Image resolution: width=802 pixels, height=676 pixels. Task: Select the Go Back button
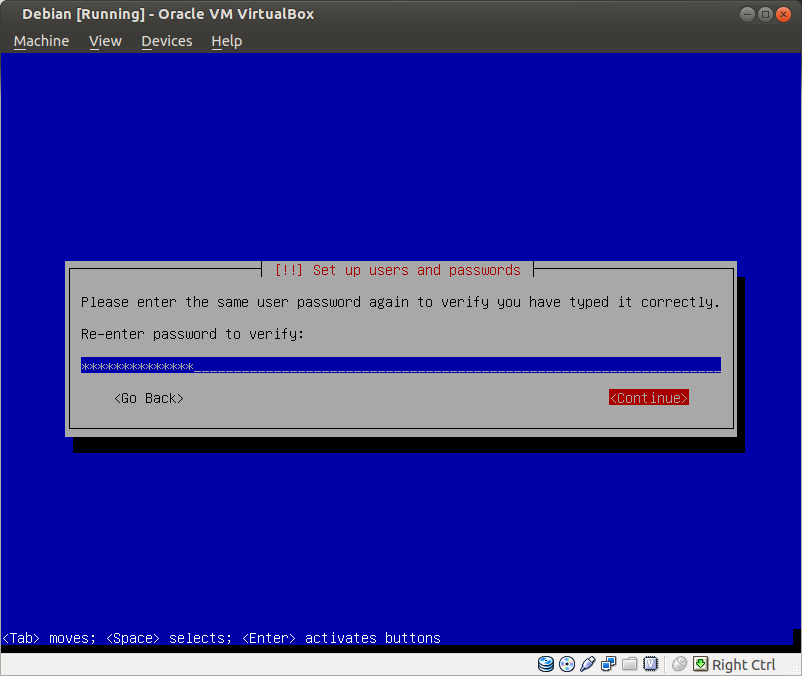point(149,398)
